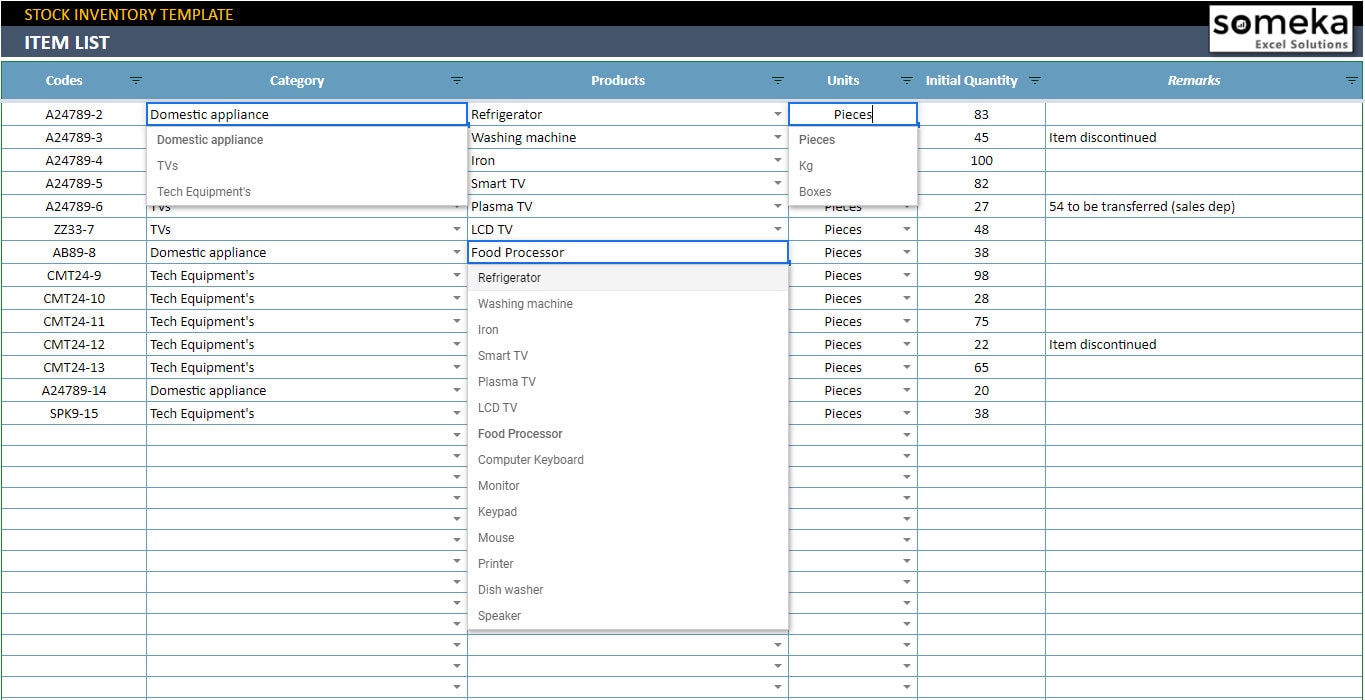Click the Units column filter icon
The image size is (1365, 700).
[x=906, y=80]
